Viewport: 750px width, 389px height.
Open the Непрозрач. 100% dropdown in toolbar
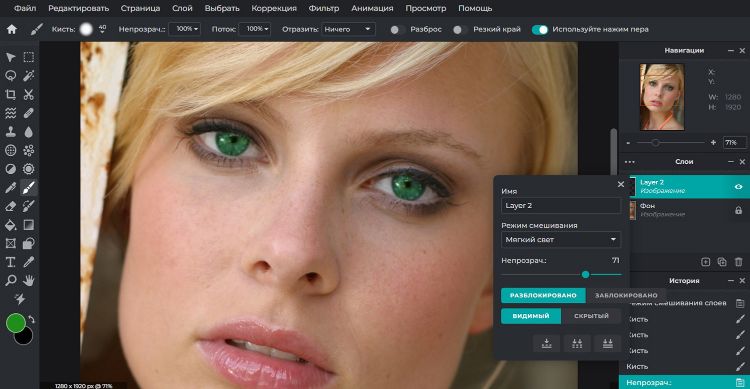(186, 29)
